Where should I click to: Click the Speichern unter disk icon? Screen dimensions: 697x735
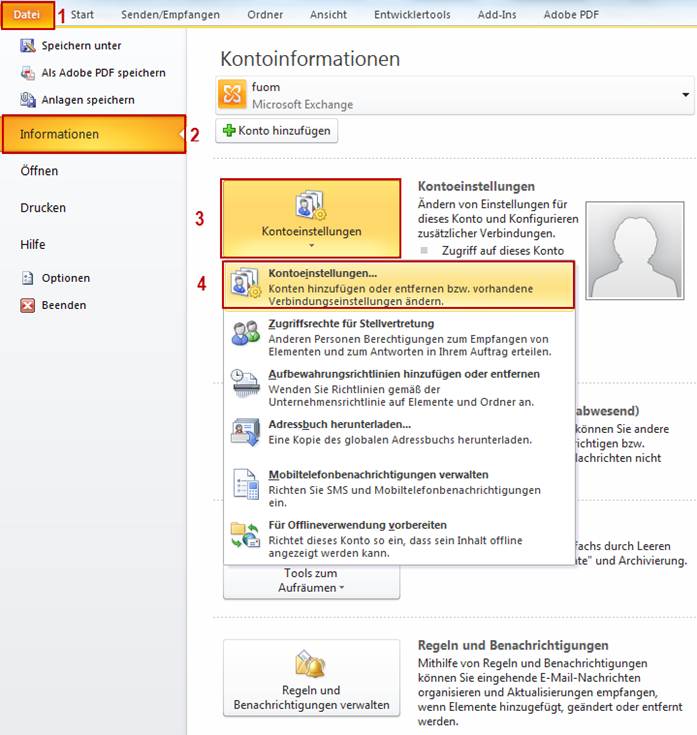tap(28, 46)
